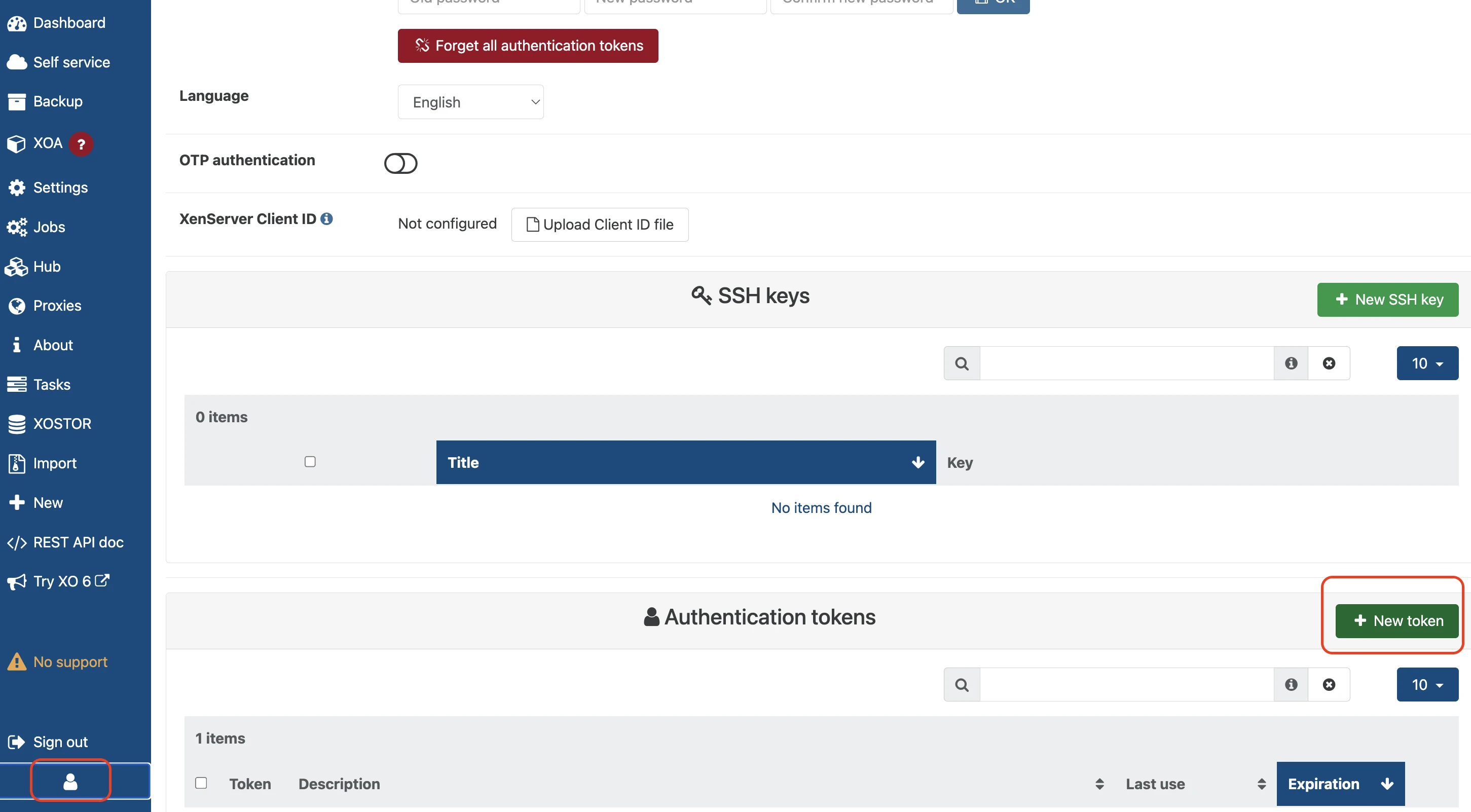Image resolution: width=1471 pixels, height=812 pixels.
Task: Click the No support warning icon
Action: tap(17, 662)
